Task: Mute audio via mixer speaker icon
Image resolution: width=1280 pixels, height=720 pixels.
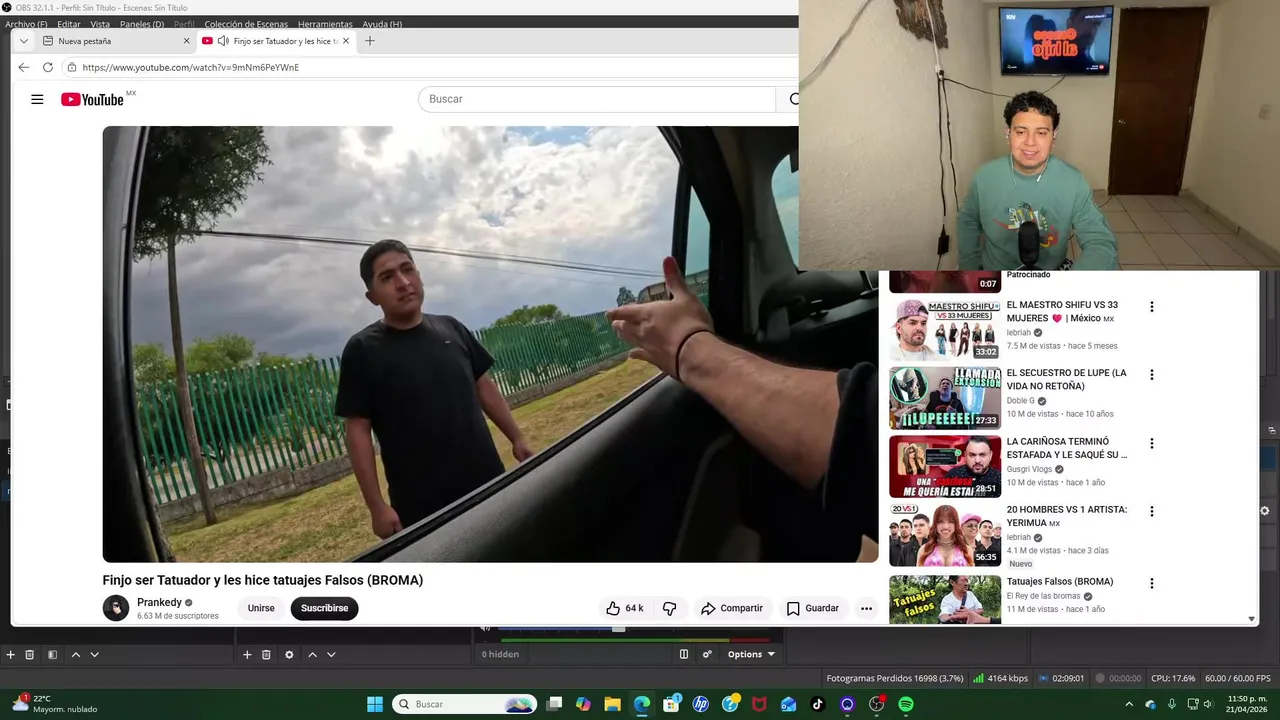Action: point(485,629)
